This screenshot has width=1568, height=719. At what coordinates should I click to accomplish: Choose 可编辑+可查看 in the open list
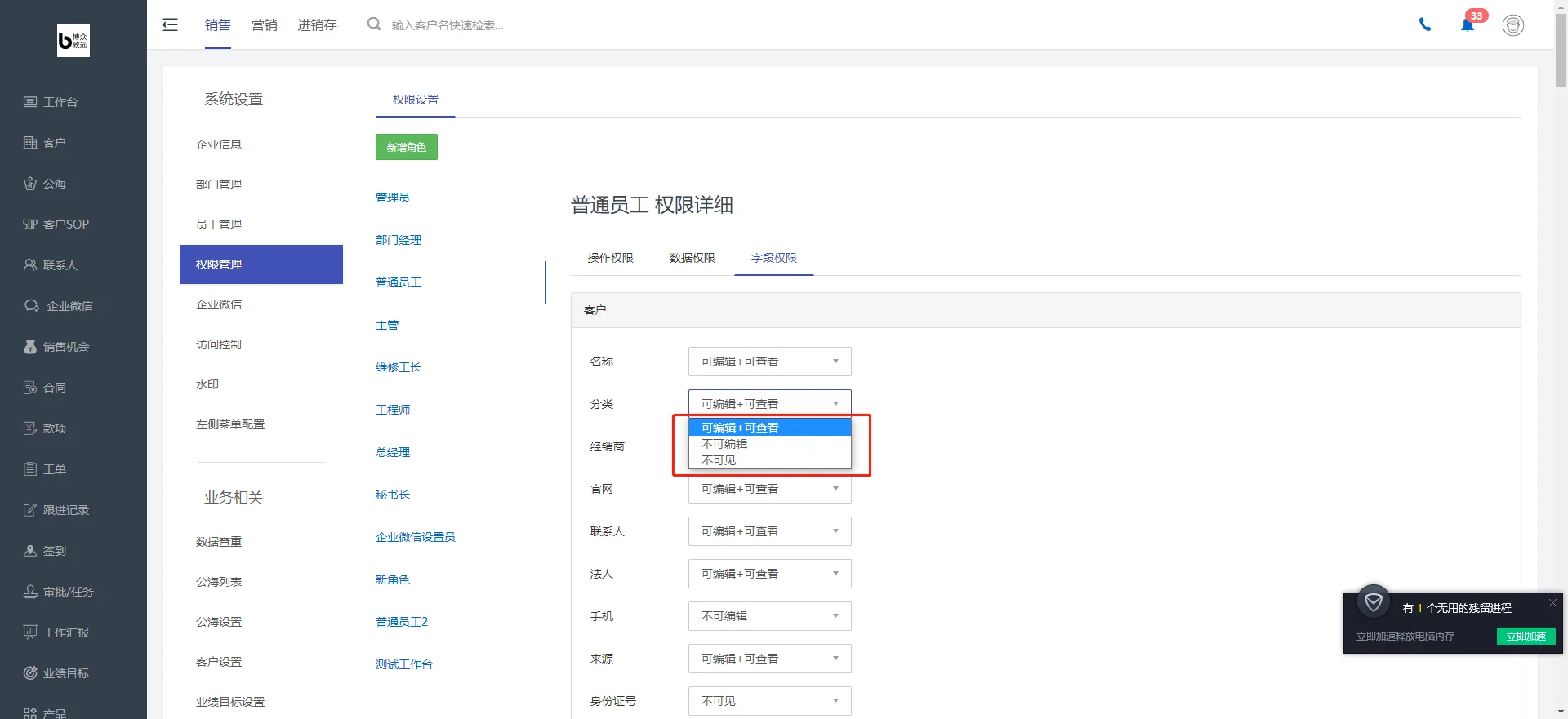pyautogui.click(x=770, y=428)
